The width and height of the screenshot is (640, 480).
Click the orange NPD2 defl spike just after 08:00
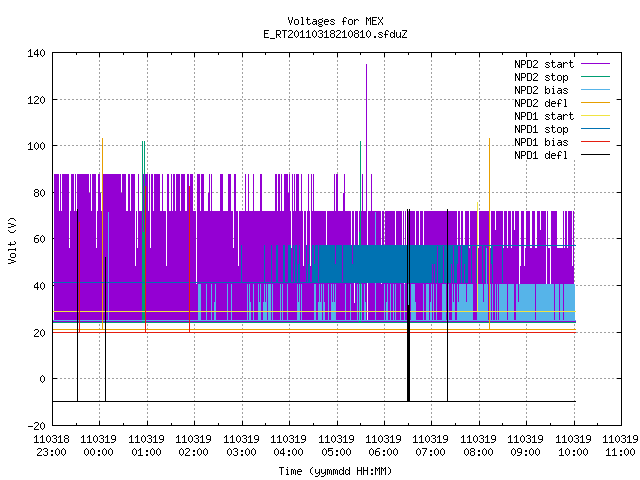click(x=489, y=233)
